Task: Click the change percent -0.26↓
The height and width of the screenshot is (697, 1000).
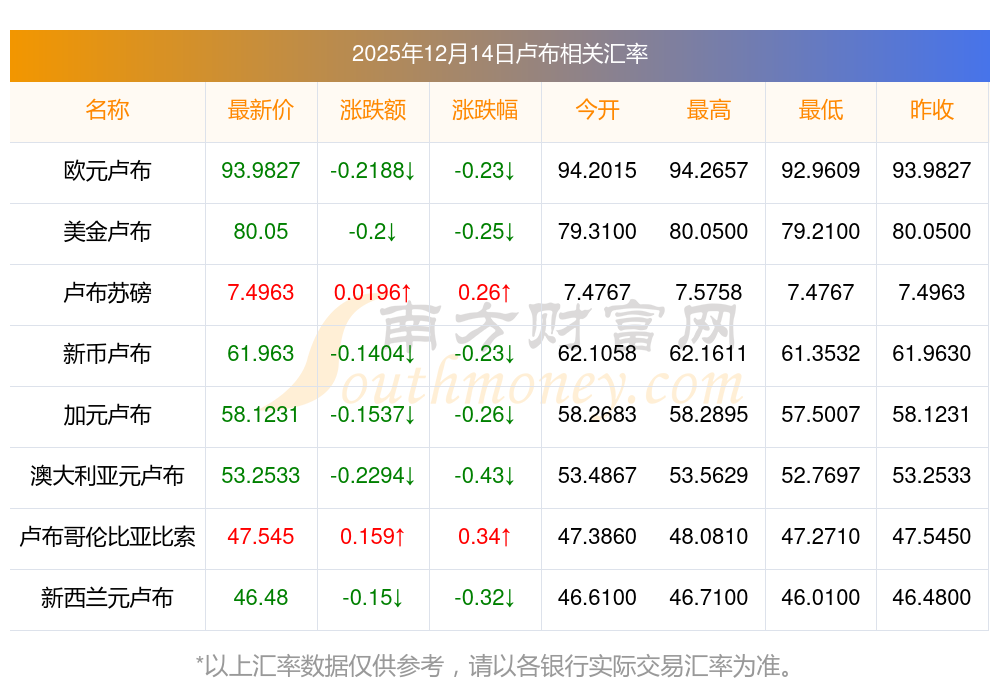Action: click(485, 415)
